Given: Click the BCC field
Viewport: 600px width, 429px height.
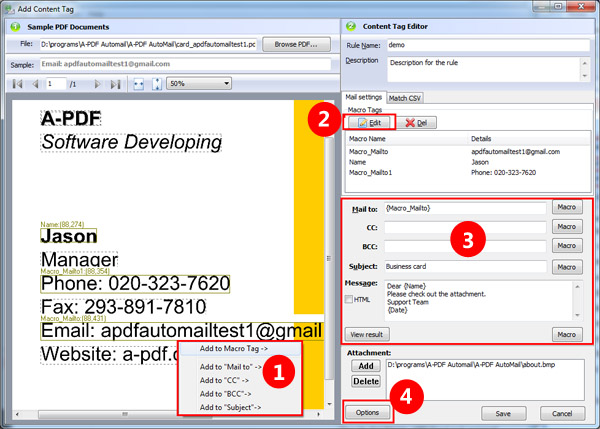Looking at the screenshot, I should pyautogui.click(x=465, y=246).
